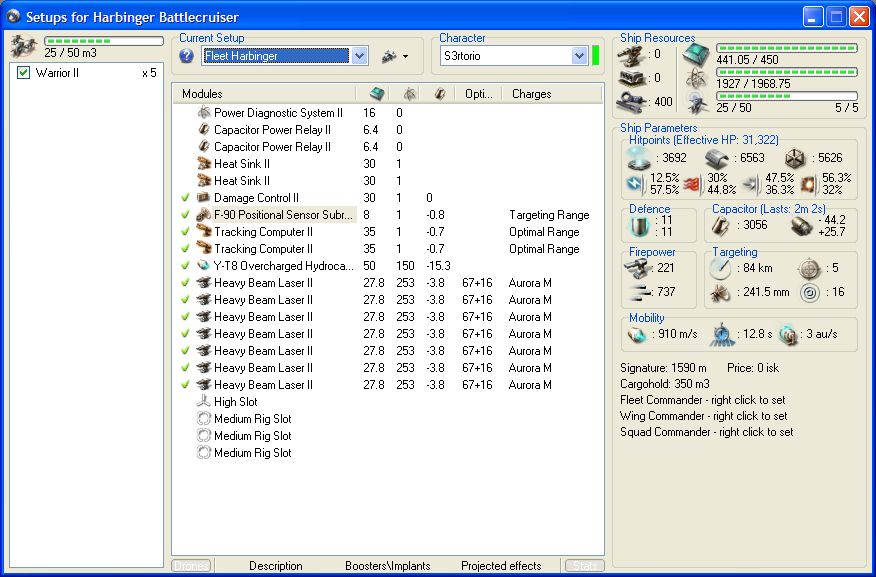The image size is (876, 577).
Task: Expand the ship icon menu arrow
Action: [406, 57]
